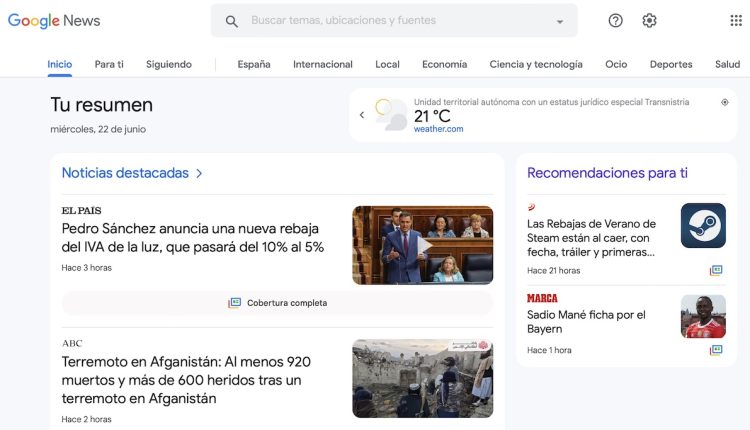Click the Steam logo thumbnail
This screenshot has width=750, height=430.
(x=703, y=225)
